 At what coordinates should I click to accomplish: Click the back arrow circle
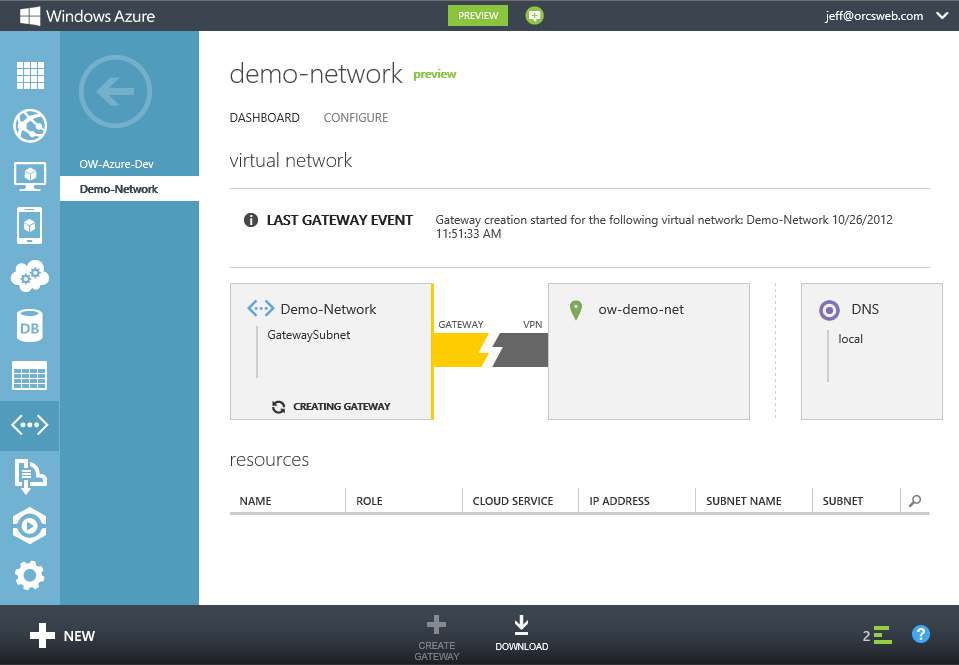click(115, 92)
